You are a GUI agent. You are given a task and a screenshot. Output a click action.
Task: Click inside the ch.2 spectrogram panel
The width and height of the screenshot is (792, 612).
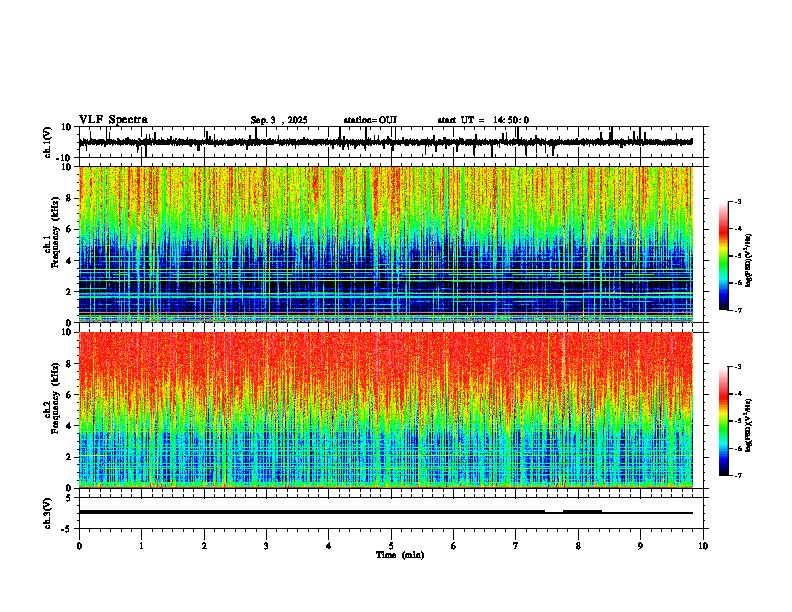385,410
